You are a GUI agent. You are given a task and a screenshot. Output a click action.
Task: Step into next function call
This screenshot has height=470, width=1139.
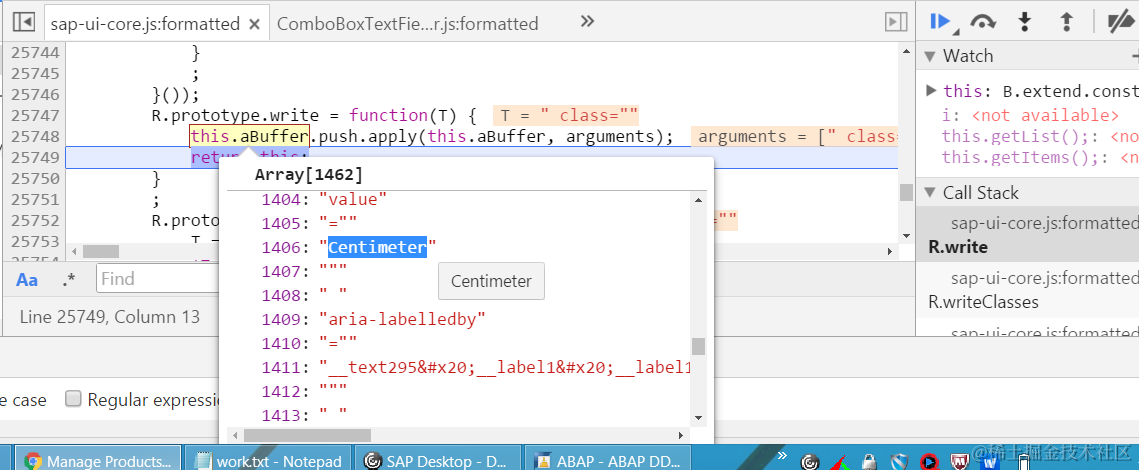(1024, 22)
